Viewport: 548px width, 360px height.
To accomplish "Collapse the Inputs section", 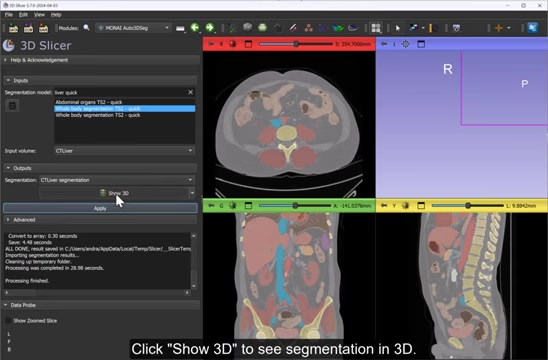I will click(x=101, y=80).
